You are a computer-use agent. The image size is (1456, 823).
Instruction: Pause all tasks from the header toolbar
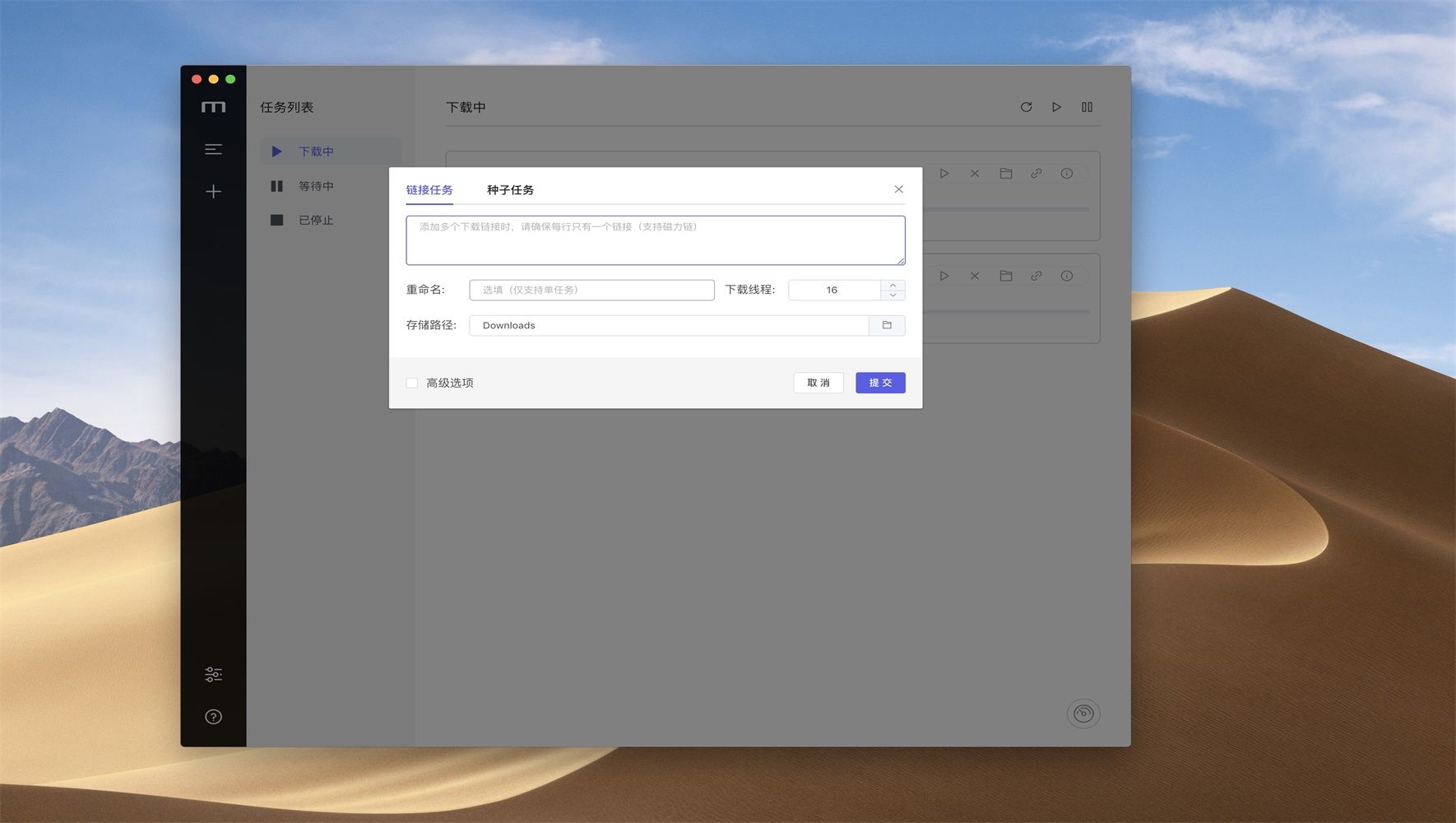coord(1087,107)
